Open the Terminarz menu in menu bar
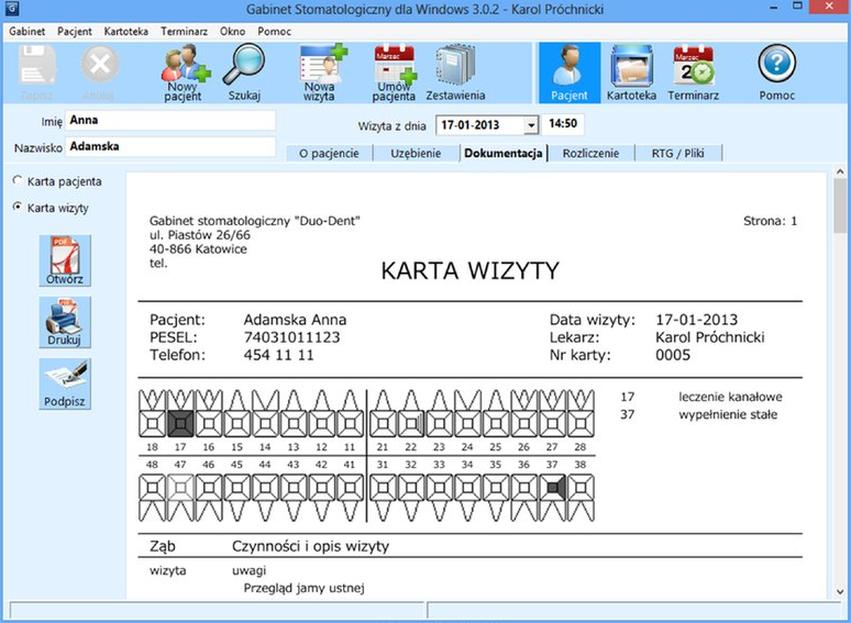Image resolution: width=851 pixels, height=623 pixels. tap(186, 31)
